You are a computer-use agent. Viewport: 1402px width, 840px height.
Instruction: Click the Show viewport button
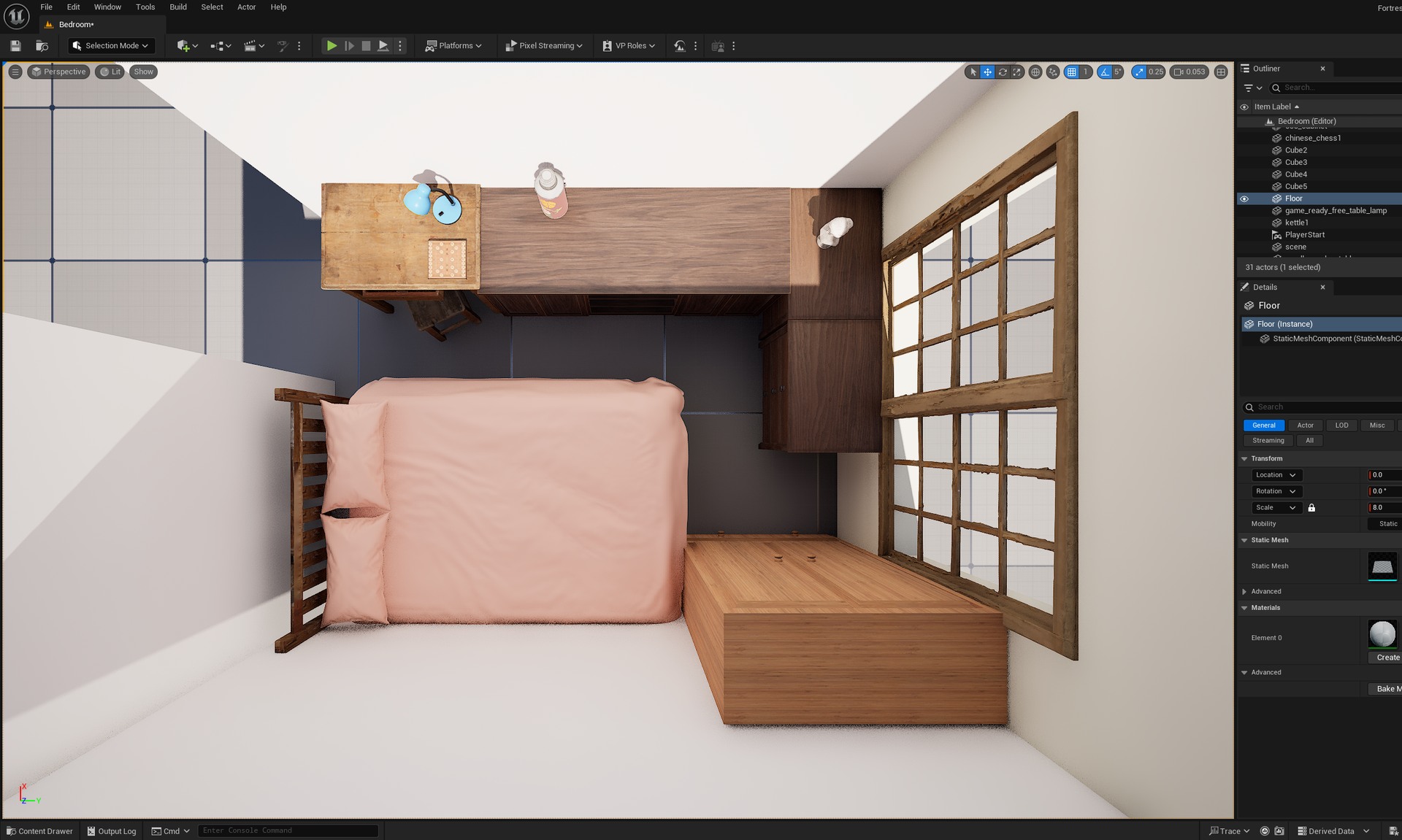point(143,72)
